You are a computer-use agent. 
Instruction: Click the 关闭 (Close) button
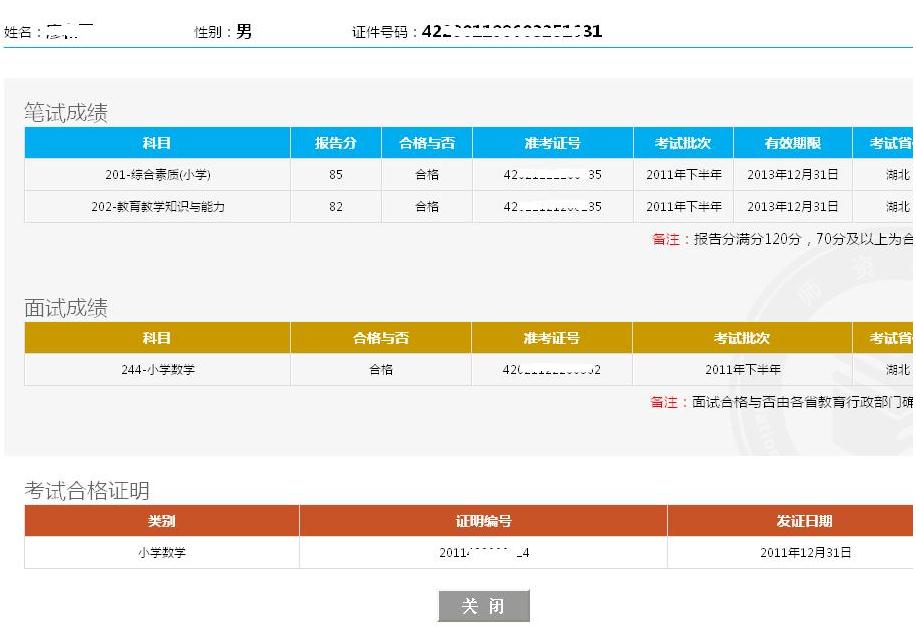tap(483, 605)
